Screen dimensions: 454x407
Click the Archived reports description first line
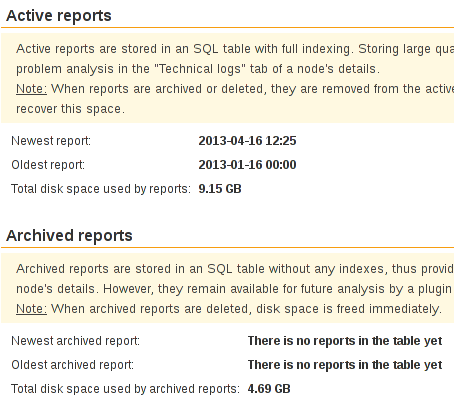pyautogui.click(x=235, y=269)
